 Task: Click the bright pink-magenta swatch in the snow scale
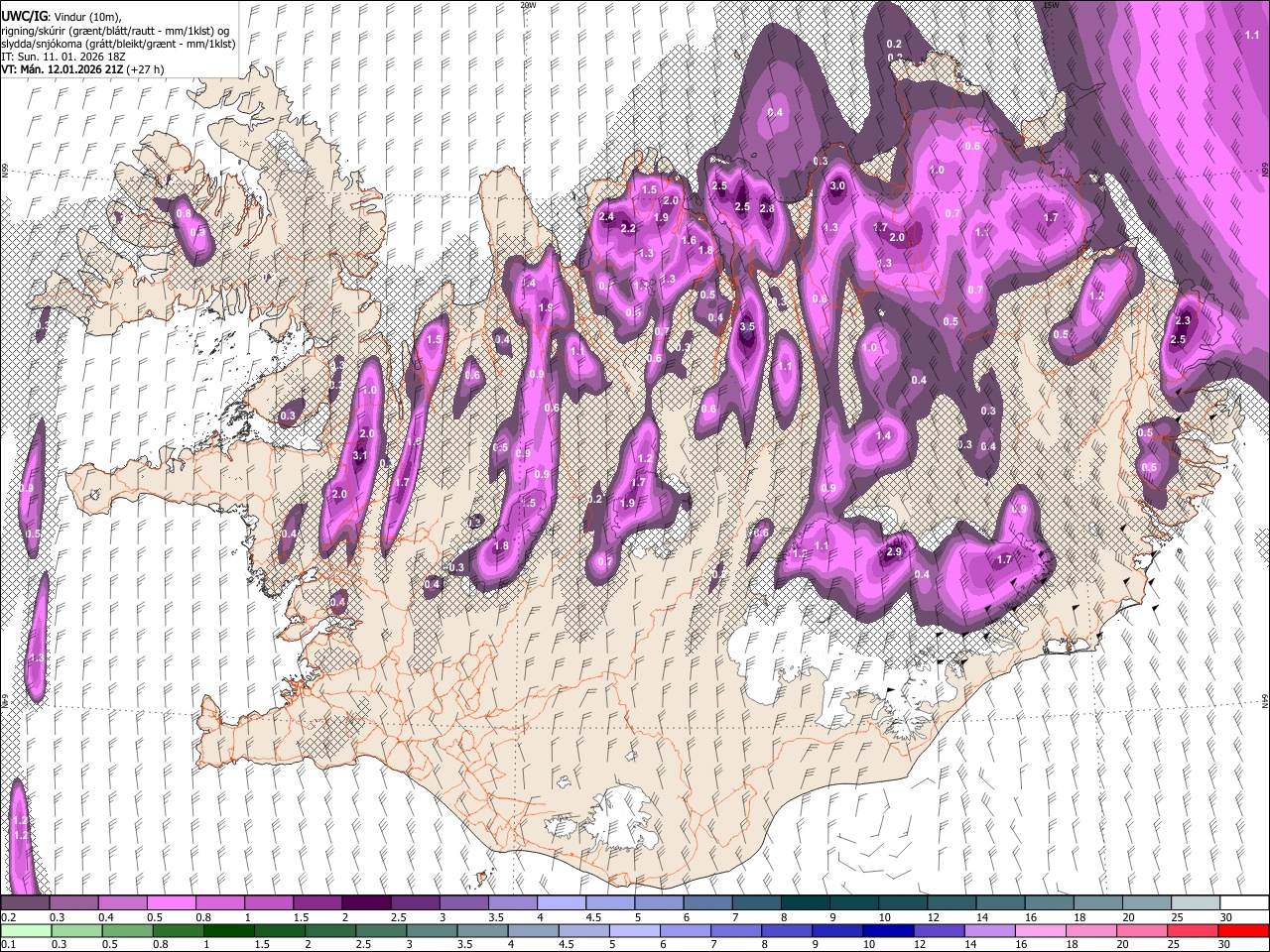(x=171, y=903)
